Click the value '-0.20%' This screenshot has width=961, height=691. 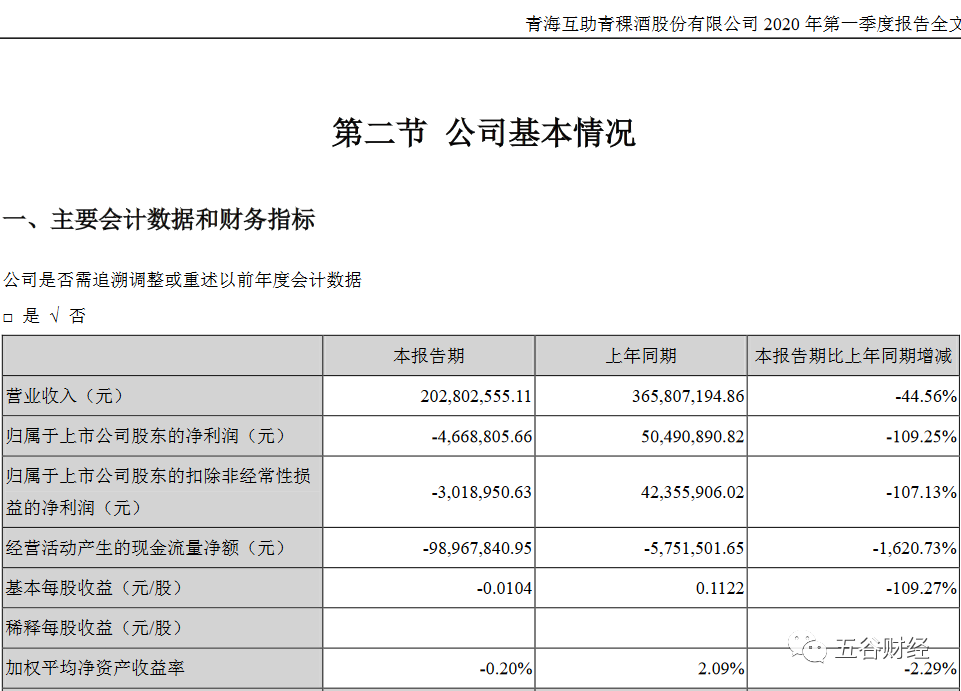tap(506, 668)
